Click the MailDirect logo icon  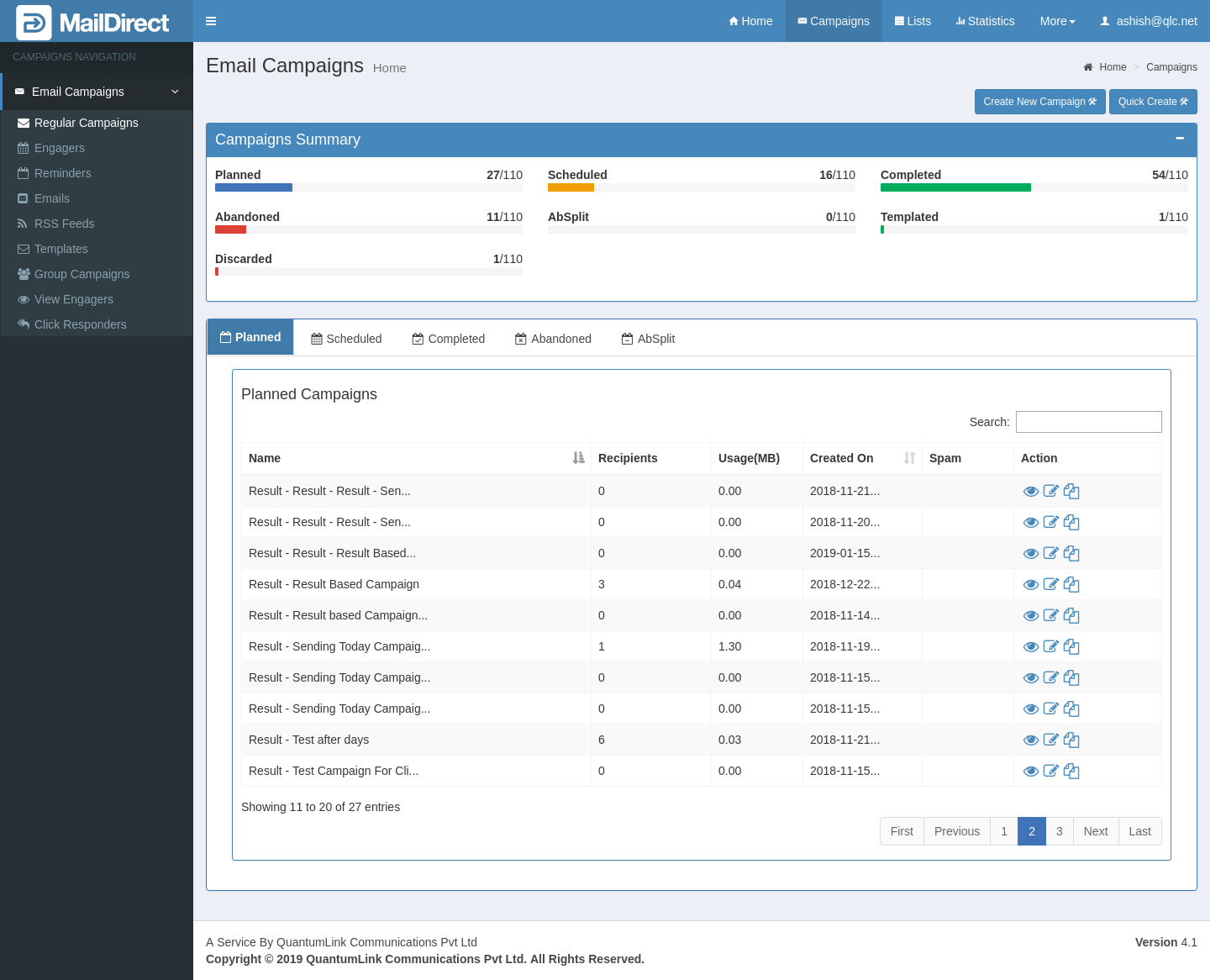point(34,23)
